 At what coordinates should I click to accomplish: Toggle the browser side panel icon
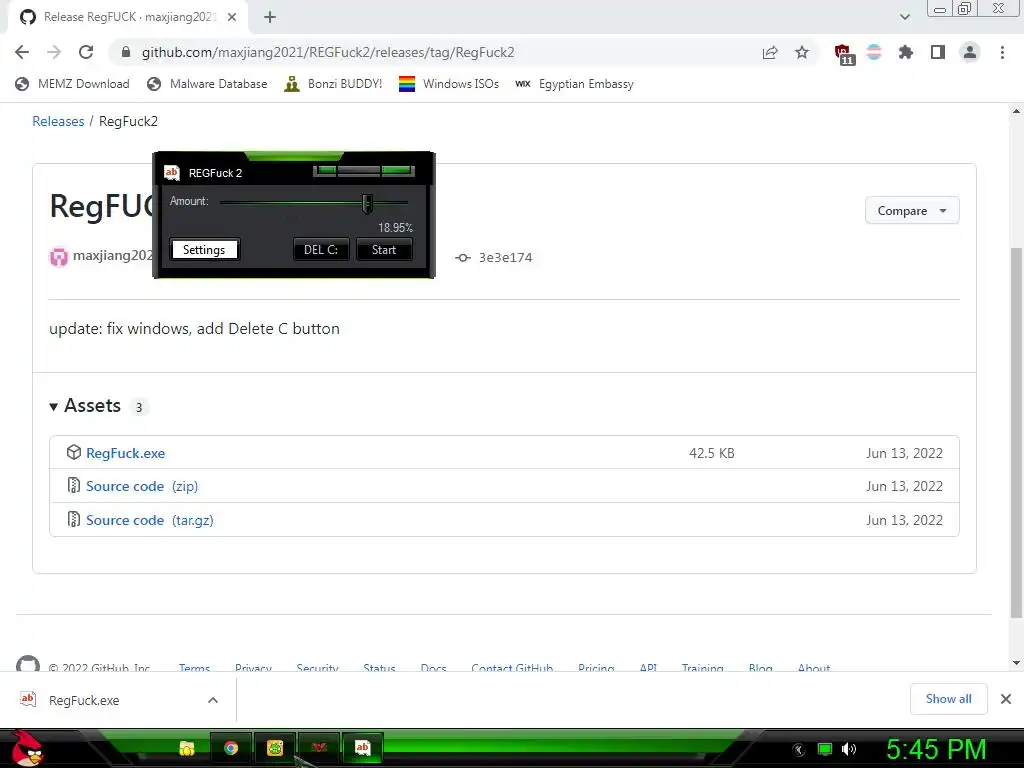(x=938, y=52)
